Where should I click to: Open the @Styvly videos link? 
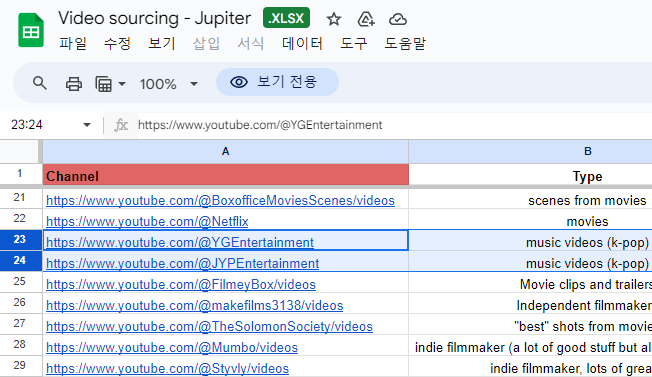point(167,368)
